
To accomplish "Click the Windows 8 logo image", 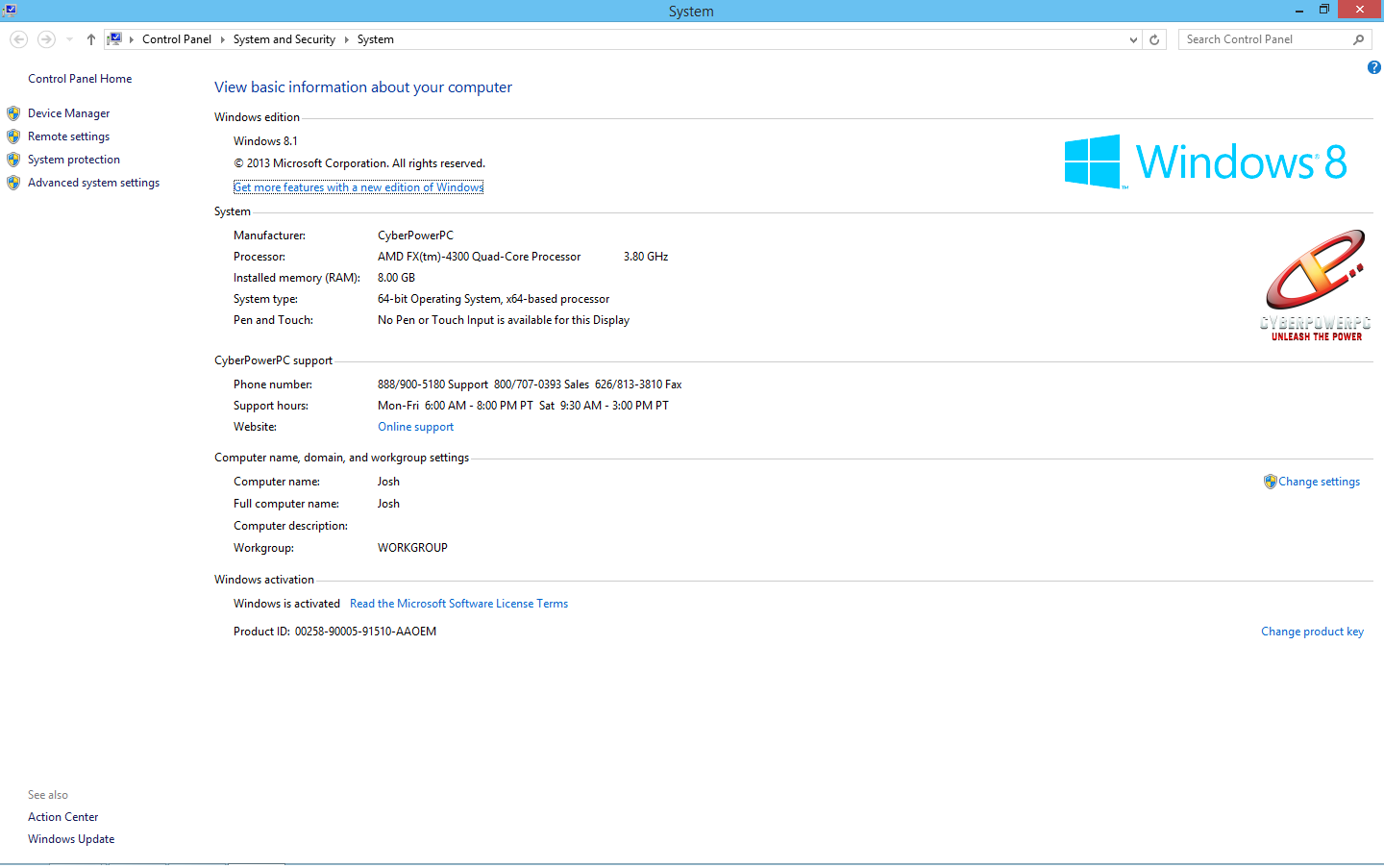I will (x=1205, y=161).
